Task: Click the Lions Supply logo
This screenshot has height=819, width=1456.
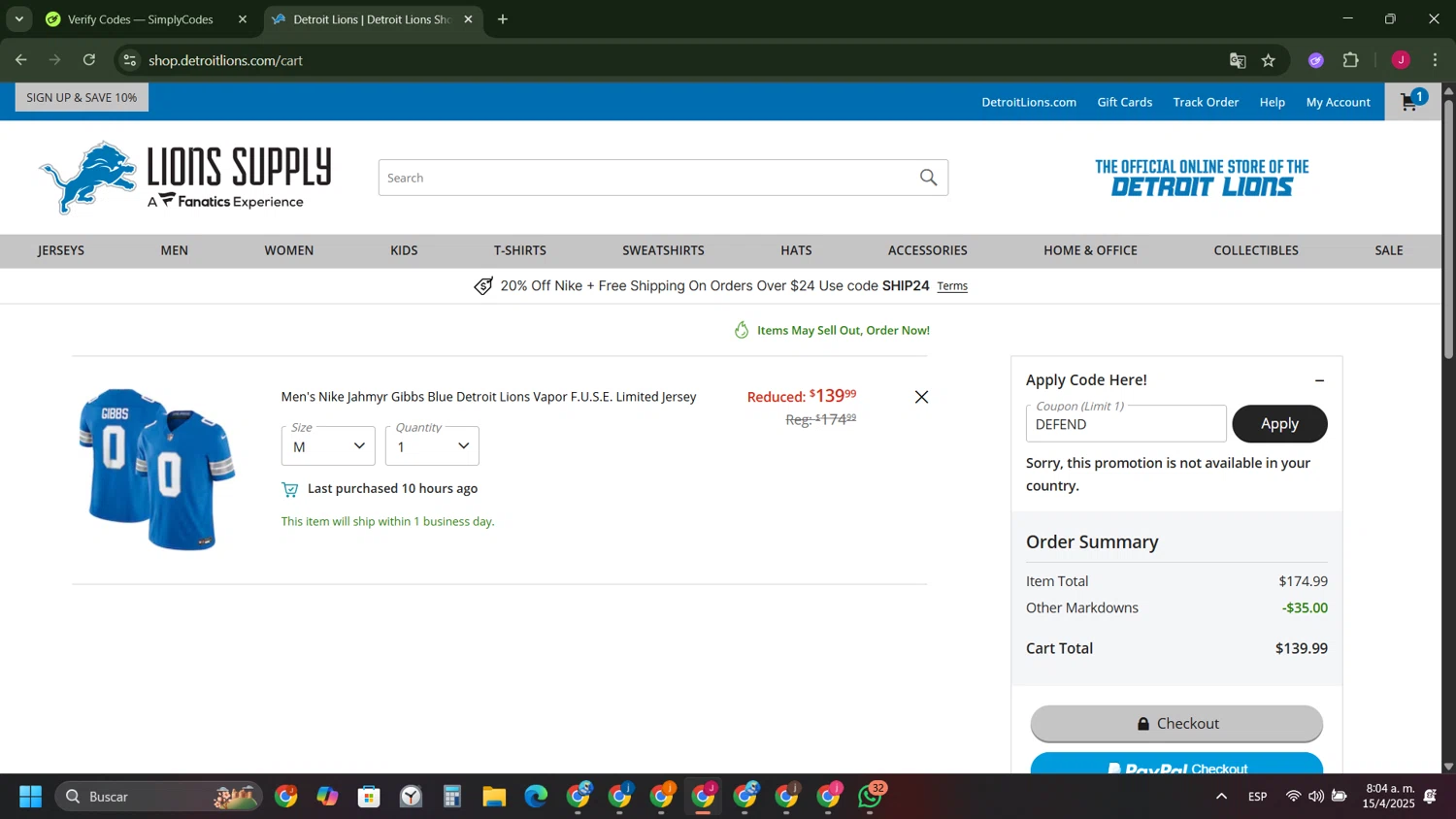Action: 184,178
